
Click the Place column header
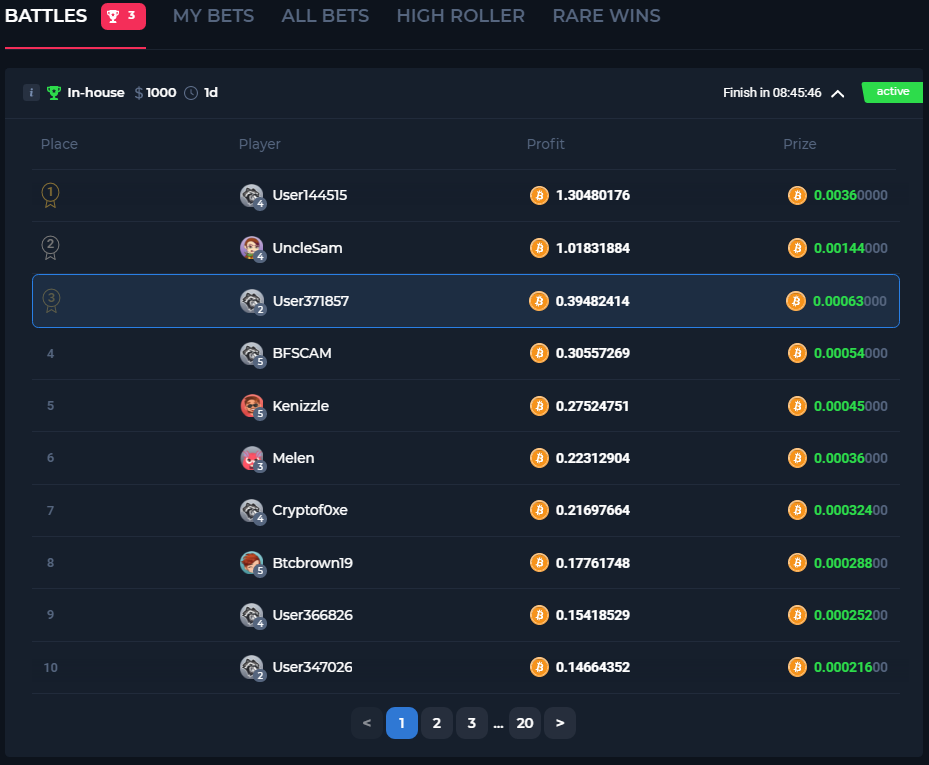tap(59, 144)
